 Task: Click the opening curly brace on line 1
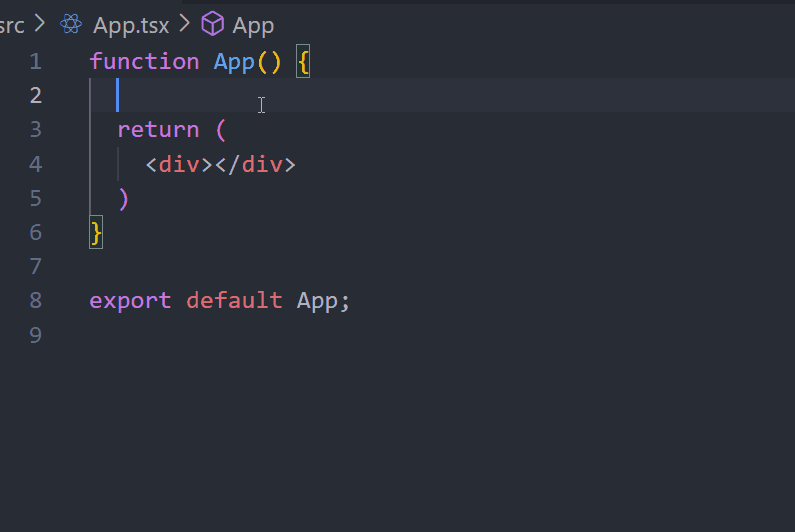coord(304,62)
